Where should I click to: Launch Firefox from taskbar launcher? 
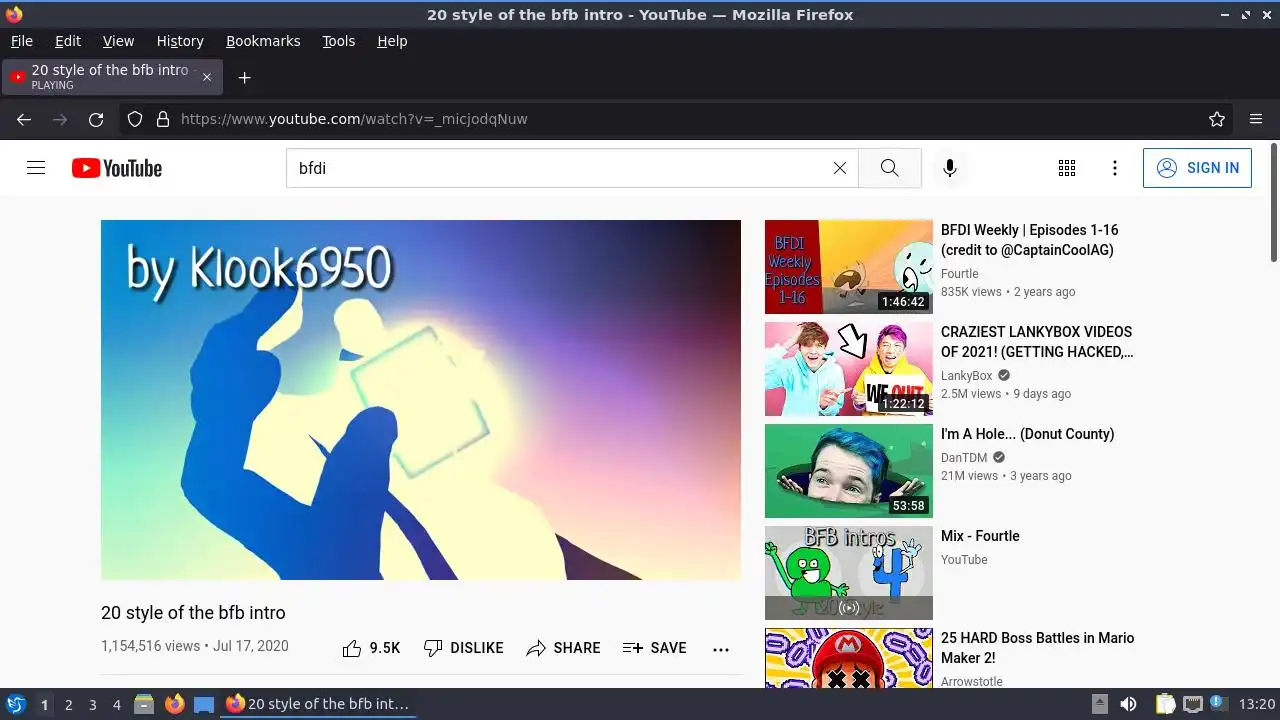click(x=174, y=704)
